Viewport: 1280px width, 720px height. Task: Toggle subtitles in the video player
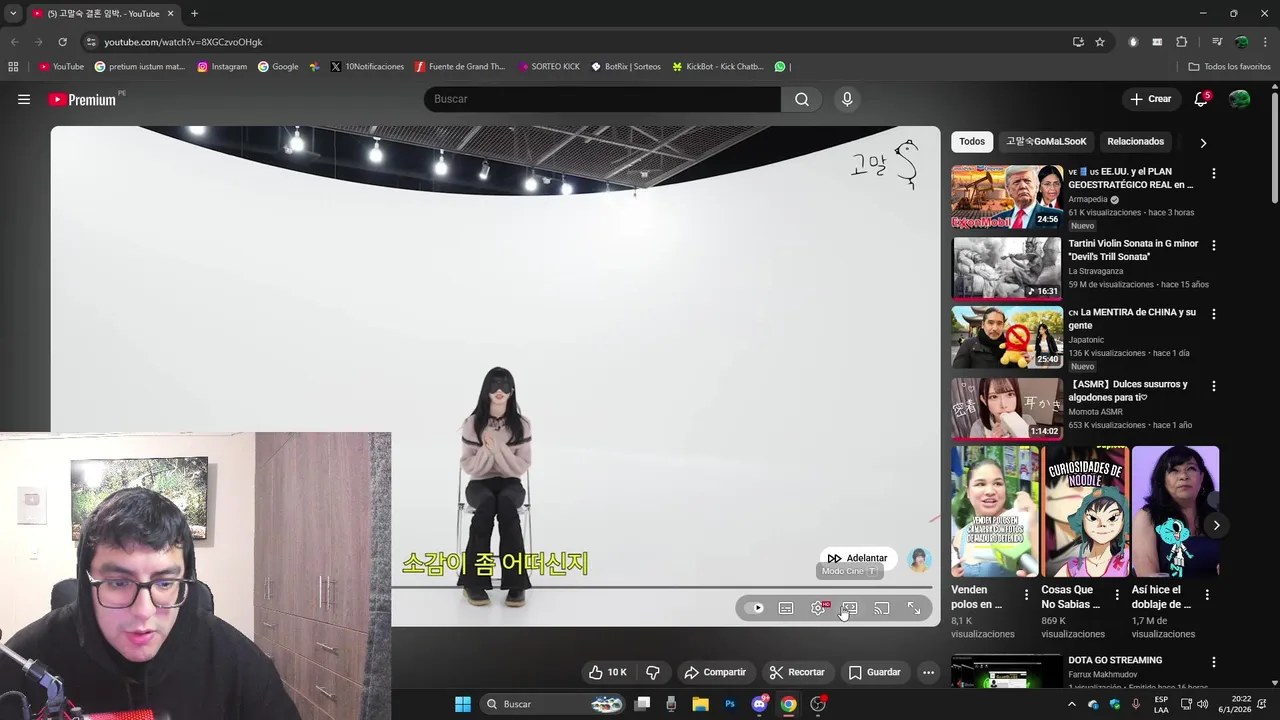click(x=786, y=608)
